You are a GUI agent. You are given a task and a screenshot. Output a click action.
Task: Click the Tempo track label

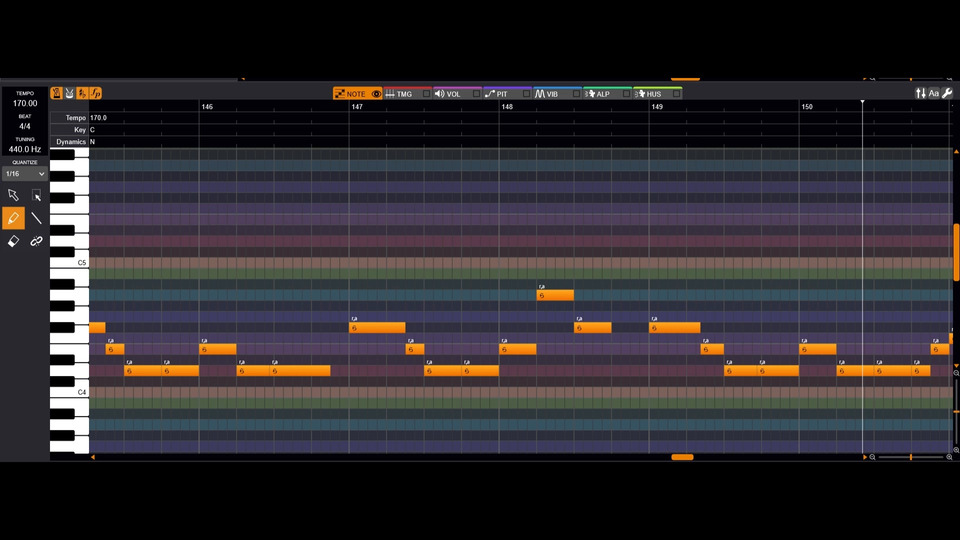click(76, 118)
